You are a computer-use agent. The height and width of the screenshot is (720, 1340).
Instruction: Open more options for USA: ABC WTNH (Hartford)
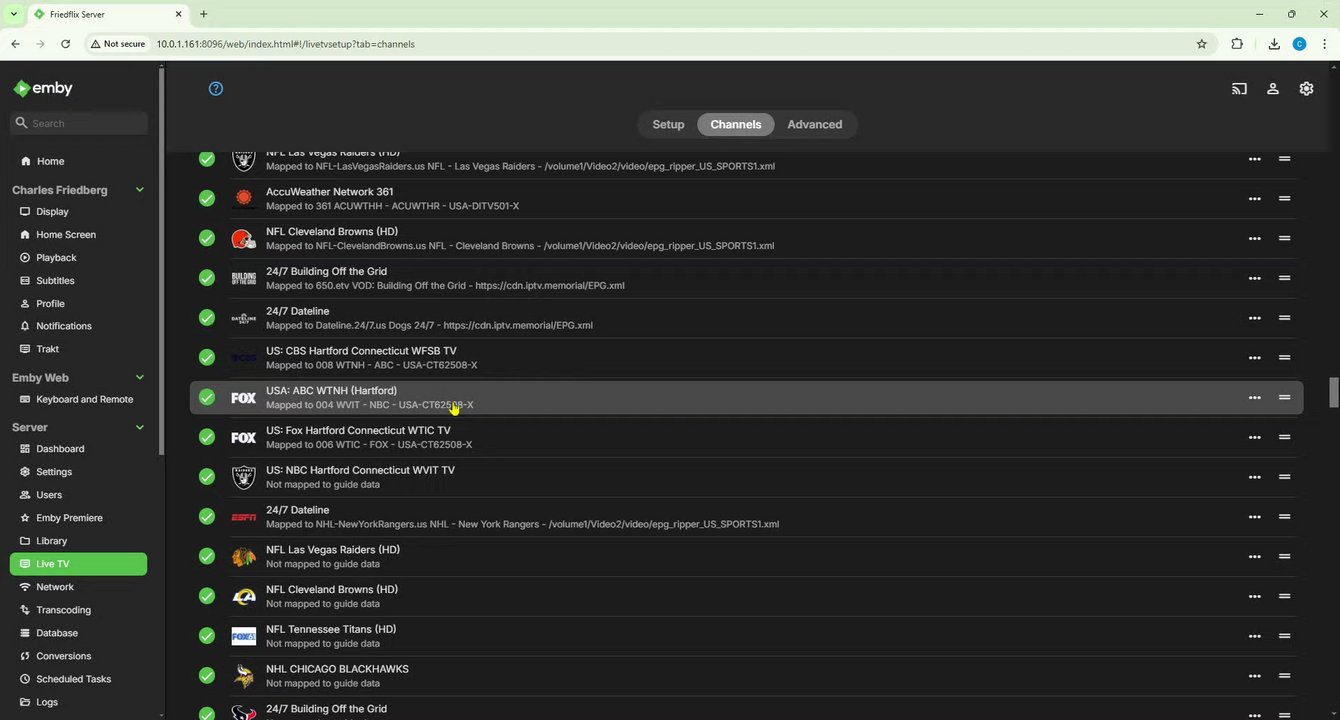(1254, 398)
